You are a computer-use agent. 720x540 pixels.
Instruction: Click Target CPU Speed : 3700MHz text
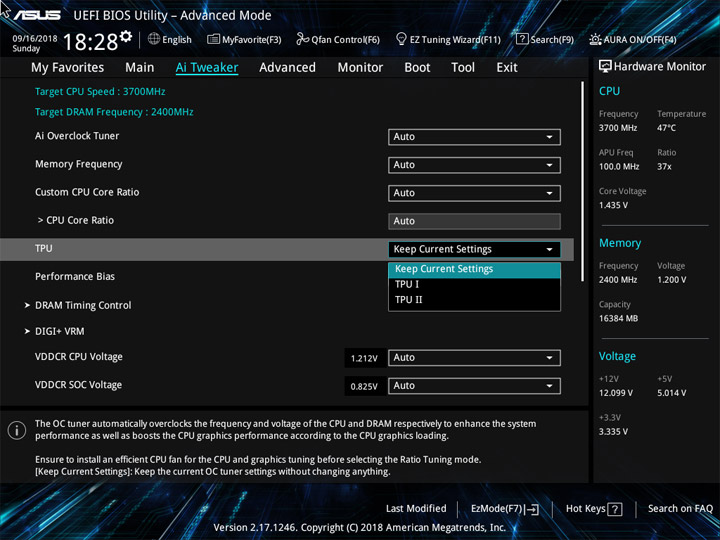click(x=100, y=91)
